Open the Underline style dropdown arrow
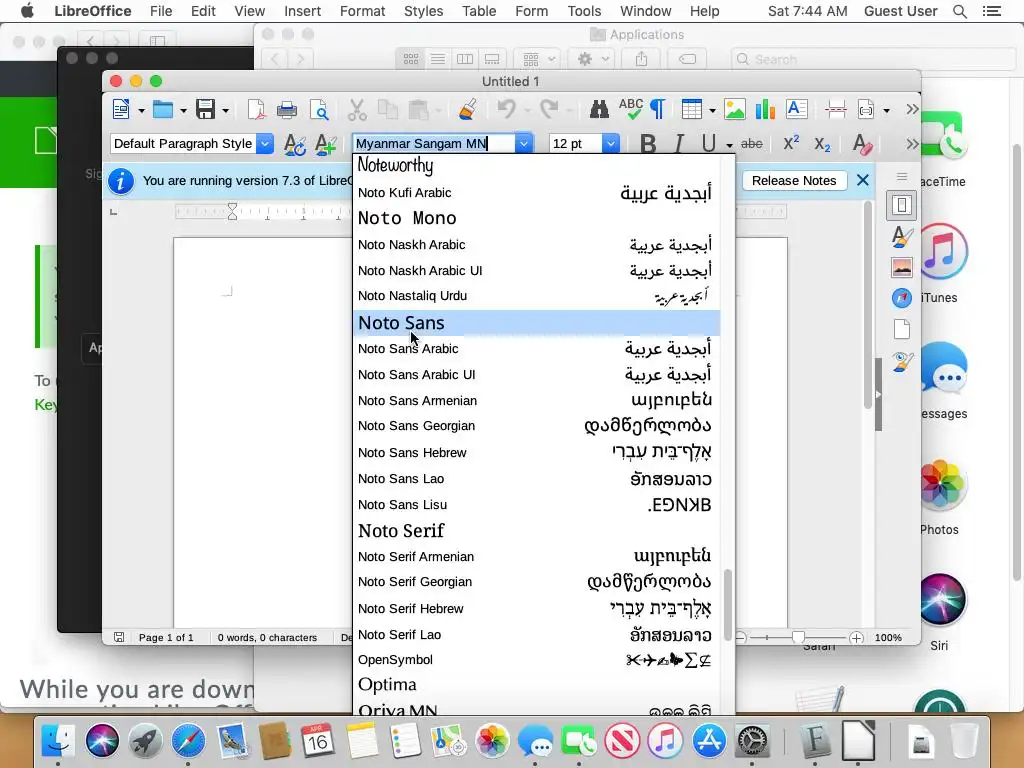The width and height of the screenshot is (1024, 768). coord(729,146)
